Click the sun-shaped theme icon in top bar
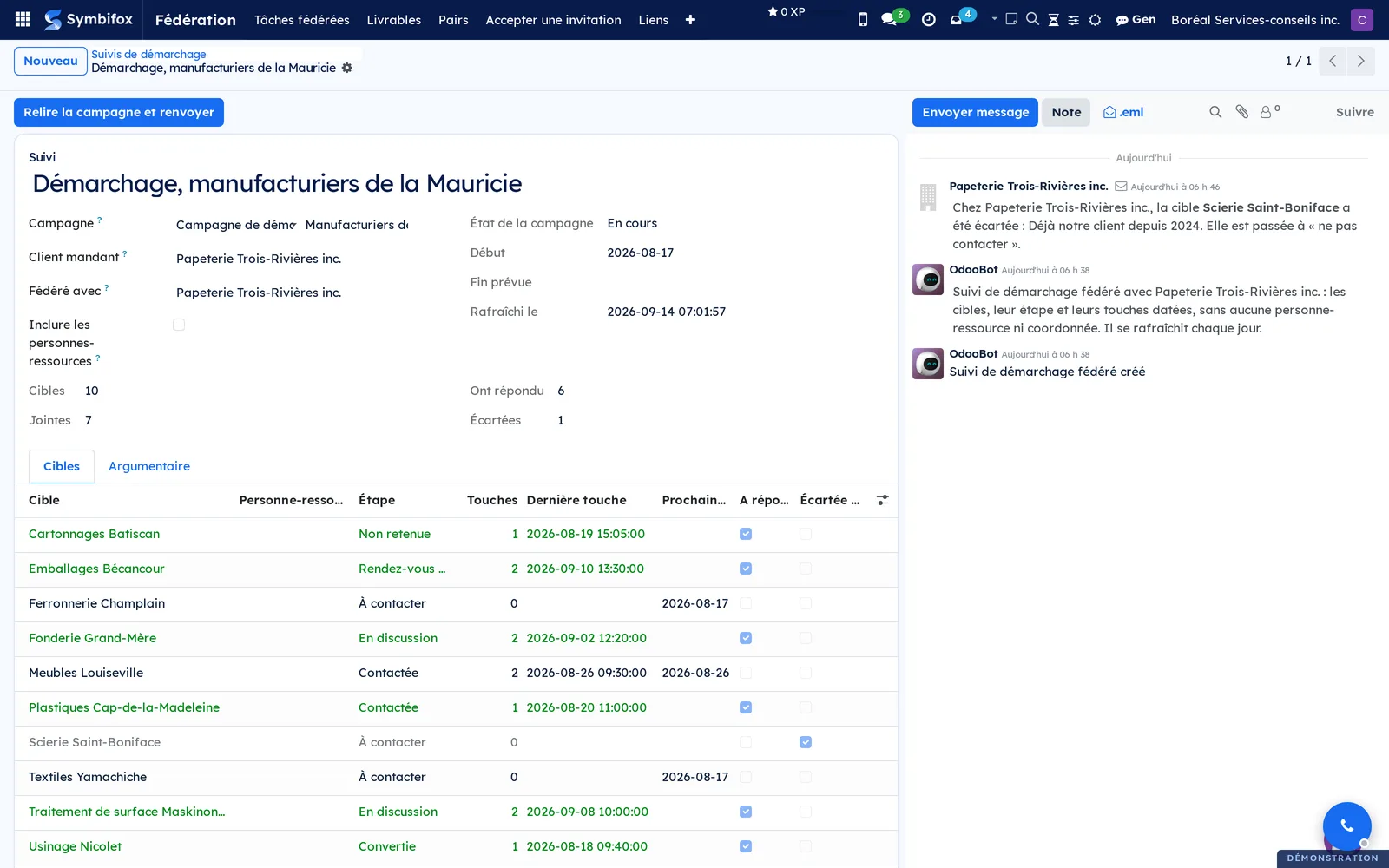 [1095, 19]
